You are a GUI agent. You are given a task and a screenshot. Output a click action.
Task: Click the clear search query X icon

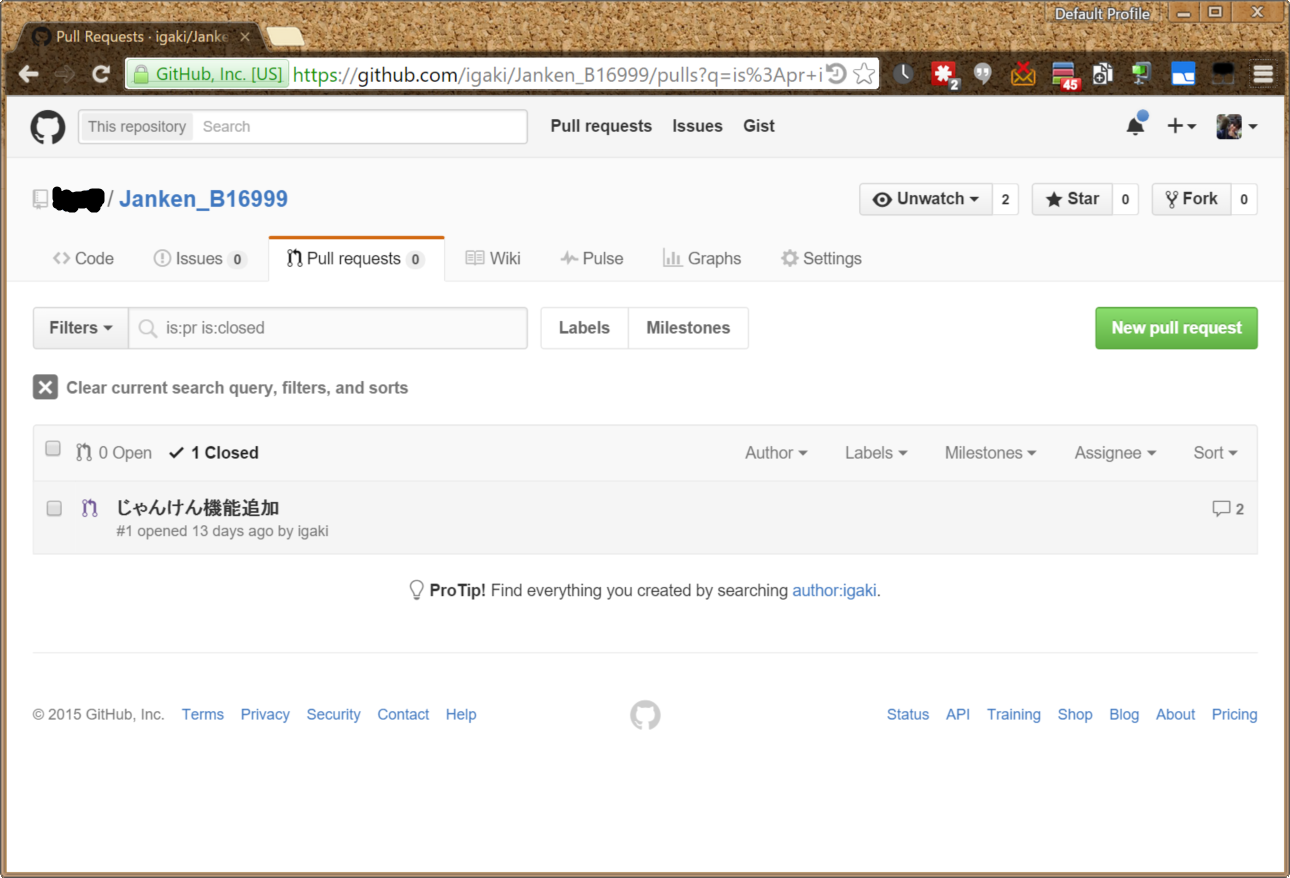click(45, 388)
